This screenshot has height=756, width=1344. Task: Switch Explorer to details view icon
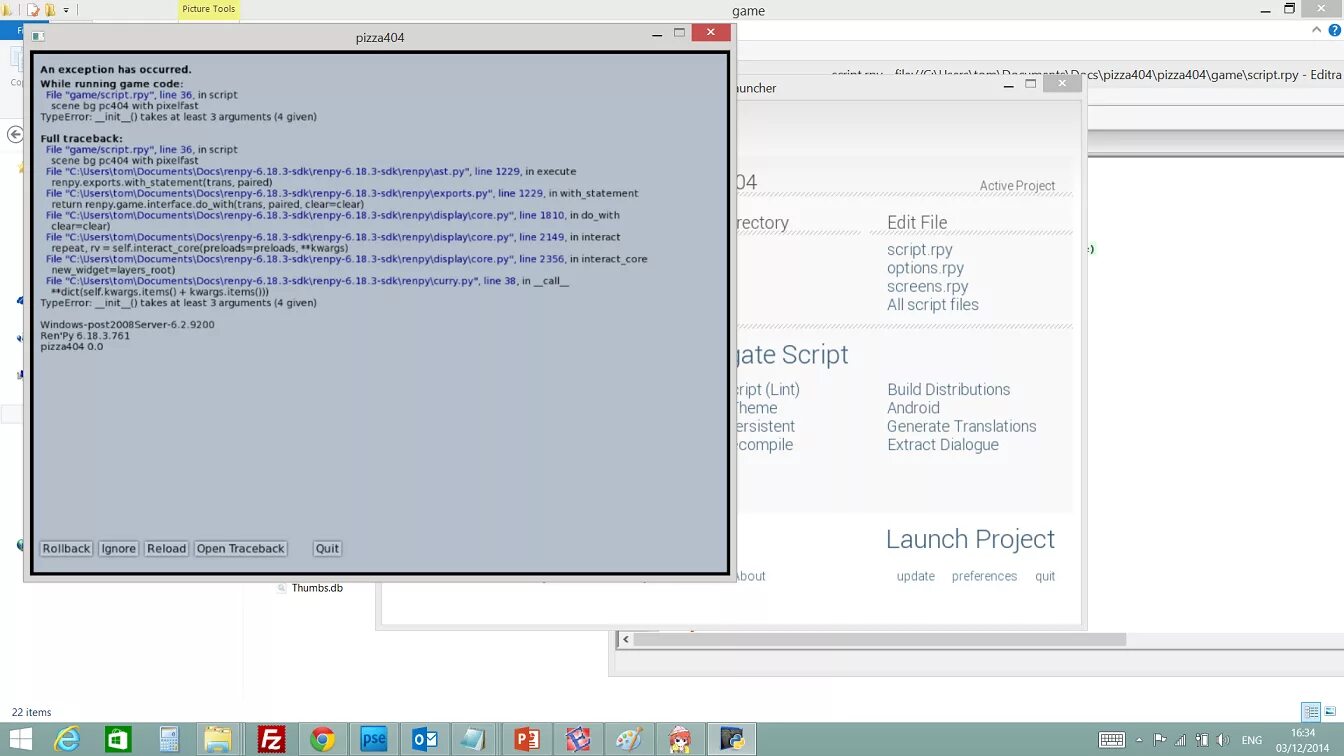(1311, 712)
